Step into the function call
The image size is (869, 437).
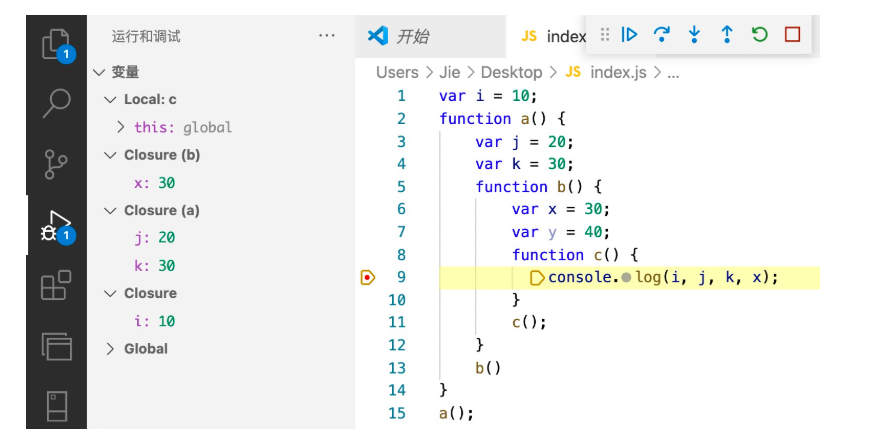click(694, 34)
